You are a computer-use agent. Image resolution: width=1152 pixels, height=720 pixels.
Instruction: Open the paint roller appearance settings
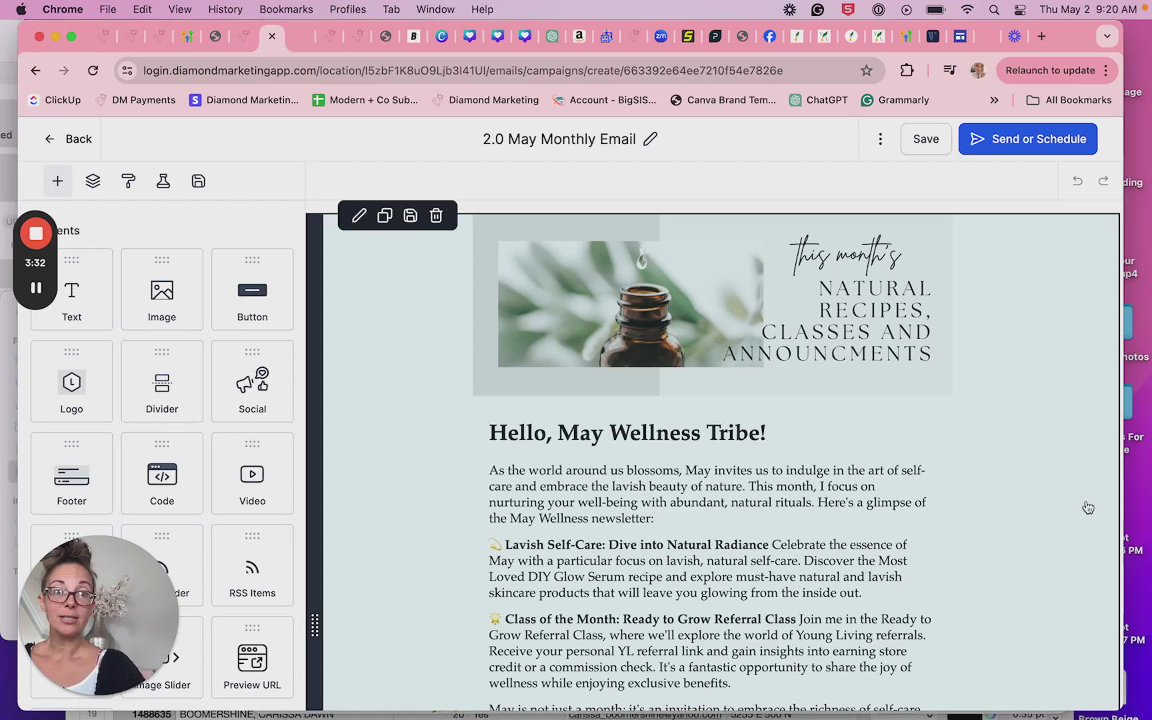[x=128, y=181]
